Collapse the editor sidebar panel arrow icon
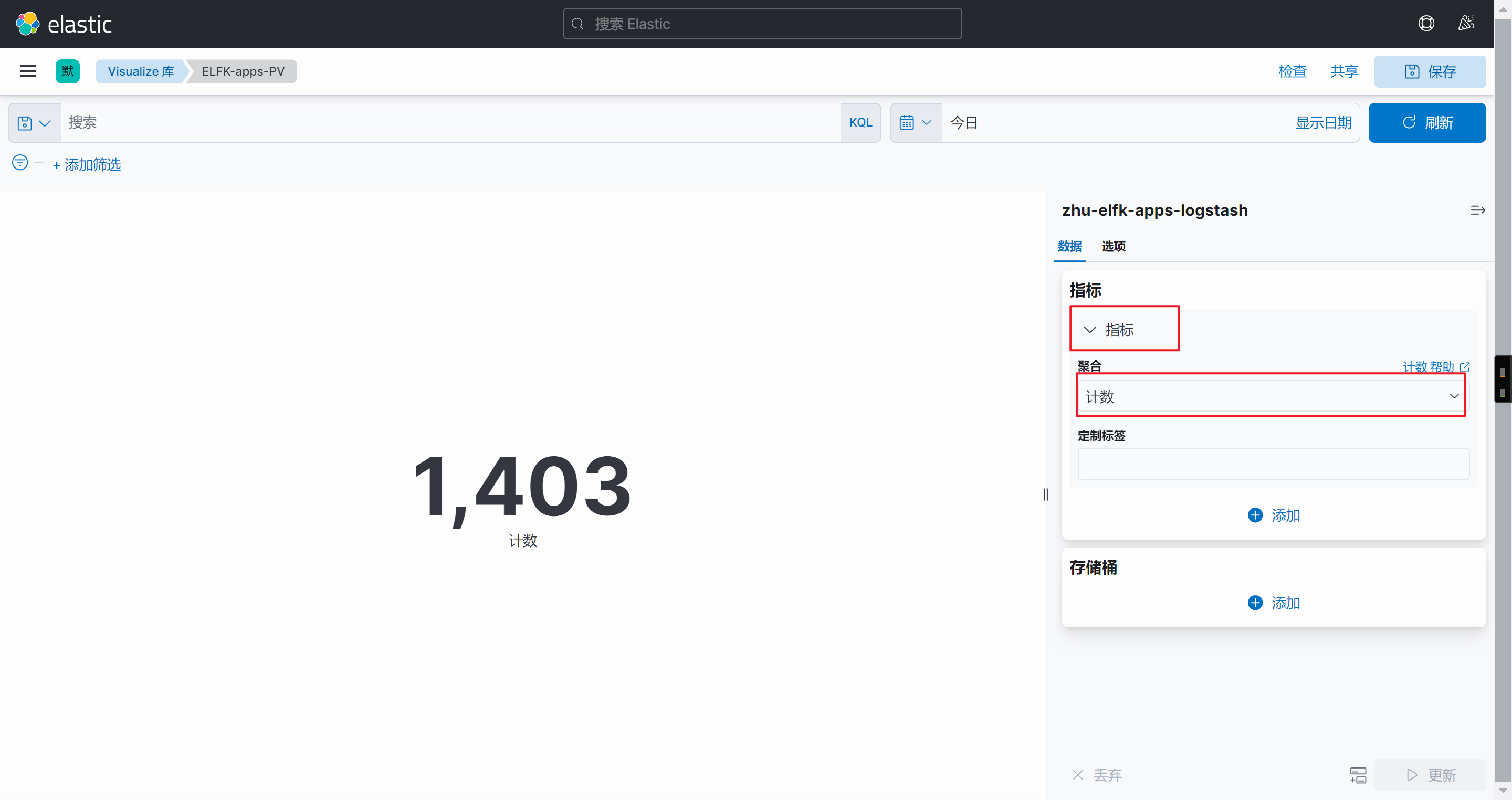1512x800 pixels. click(x=1477, y=210)
